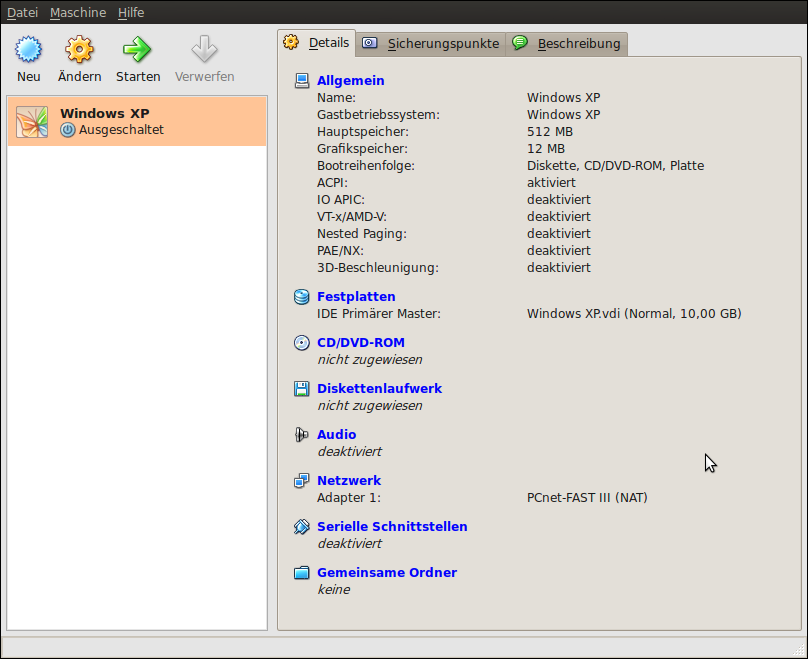Viewport: 808px width, 659px height.
Task: Open the Hilfe menu
Action: [x=131, y=13]
